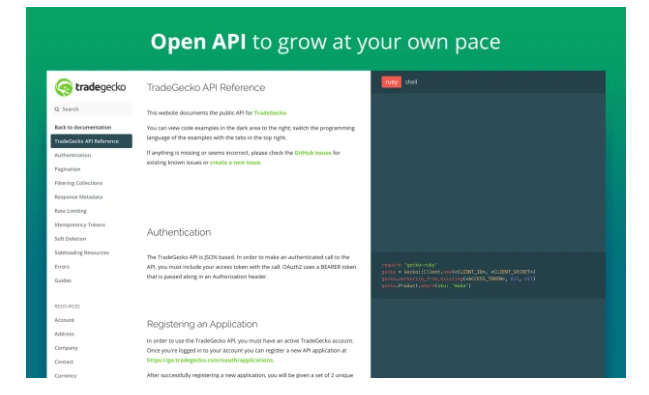Select Sideloading Resources sidebar item
Screen dimensions: 649x395
[82, 253]
